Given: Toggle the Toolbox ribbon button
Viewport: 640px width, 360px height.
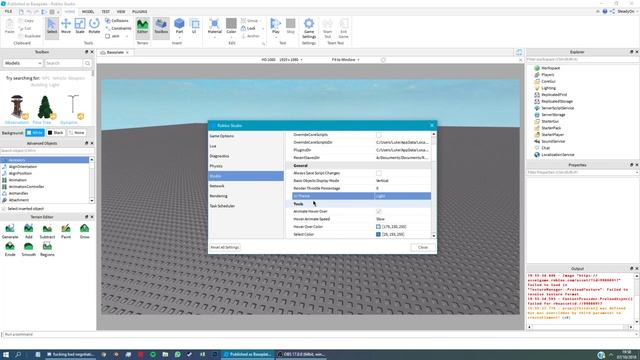Looking at the screenshot, I should coord(161,27).
